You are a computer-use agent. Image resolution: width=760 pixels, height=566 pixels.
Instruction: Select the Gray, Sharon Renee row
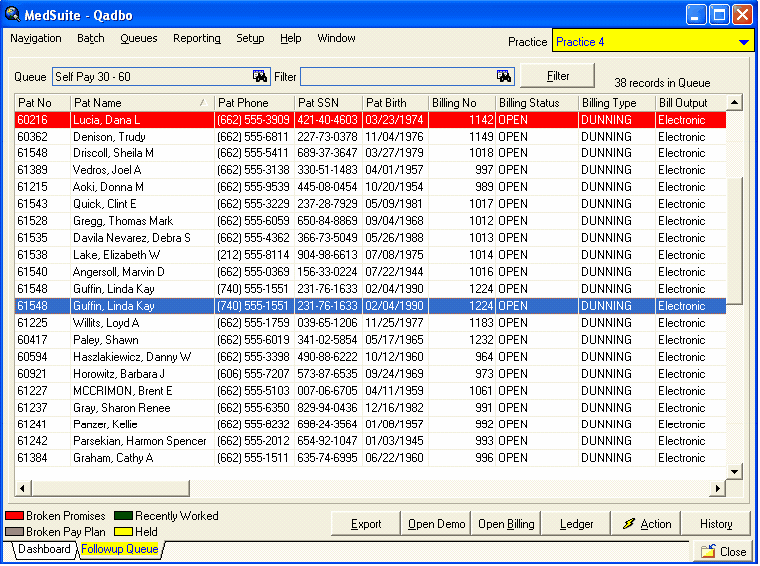pos(370,408)
